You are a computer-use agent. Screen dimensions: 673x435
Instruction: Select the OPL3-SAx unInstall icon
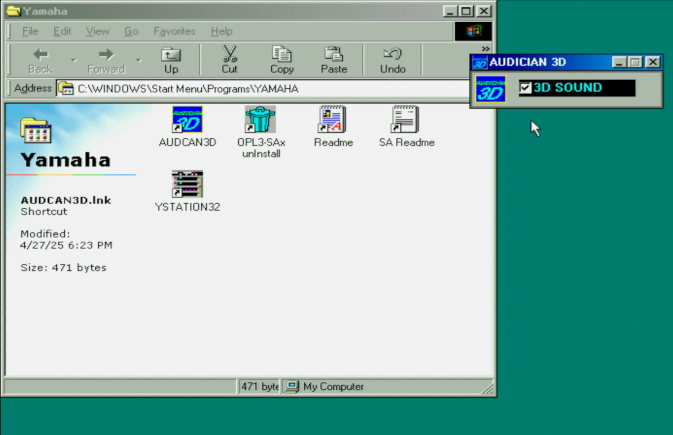261,121
